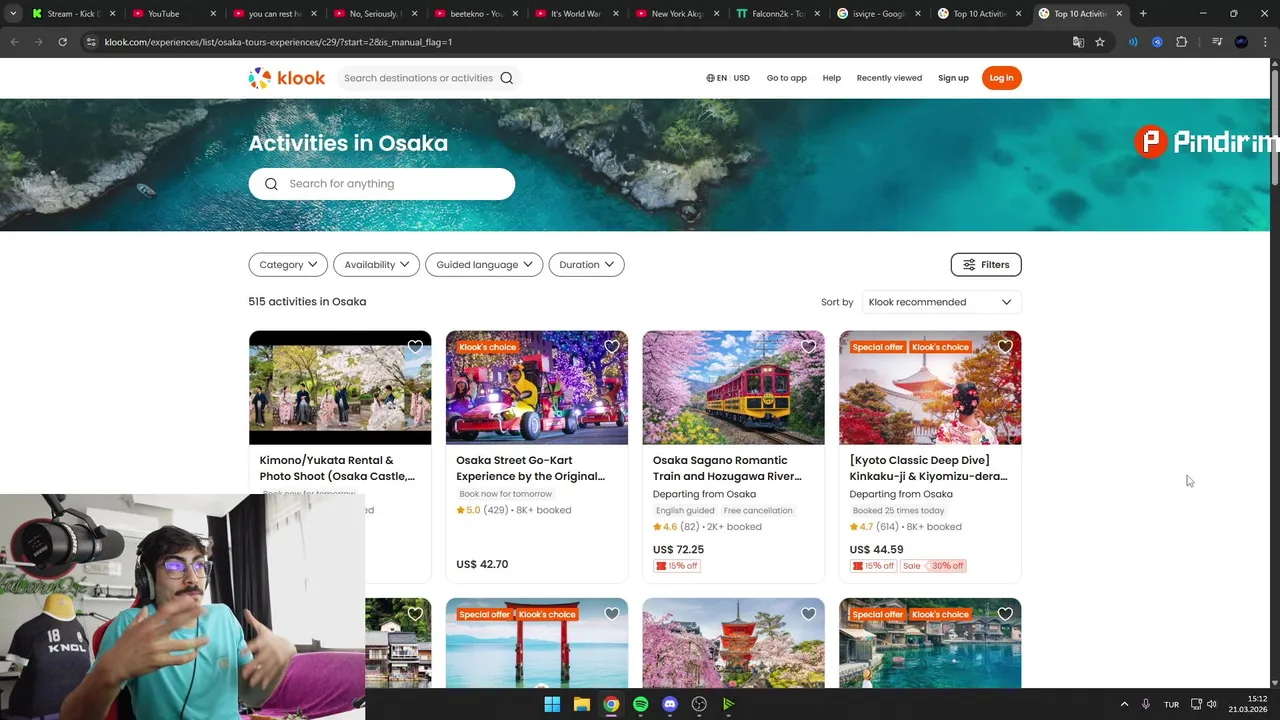Switch to the It's World War tab
The height and width of the screenshot is (720, 1280).
pyautogui.click(x=575, y=14)
